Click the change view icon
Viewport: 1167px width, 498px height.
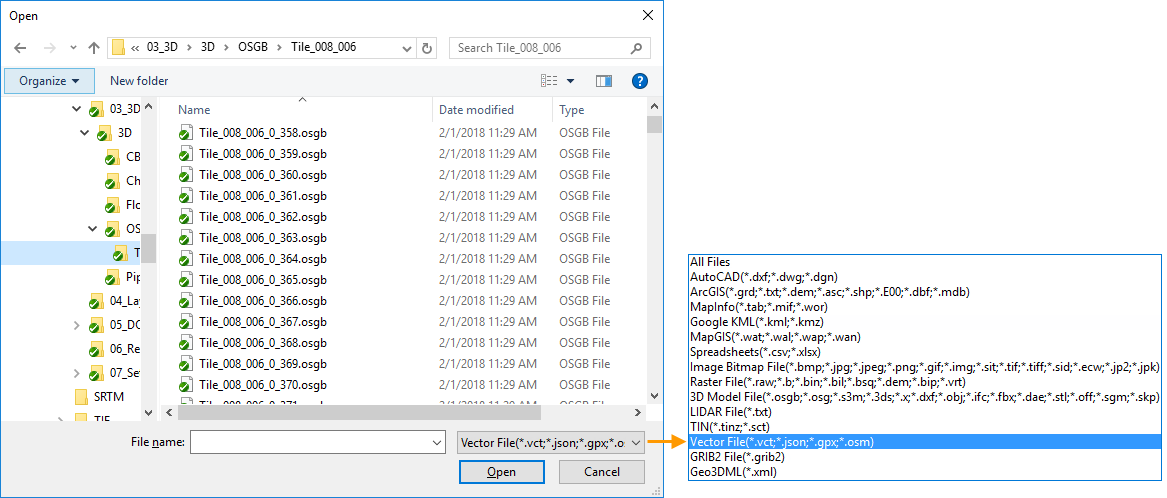click(550, 81)
